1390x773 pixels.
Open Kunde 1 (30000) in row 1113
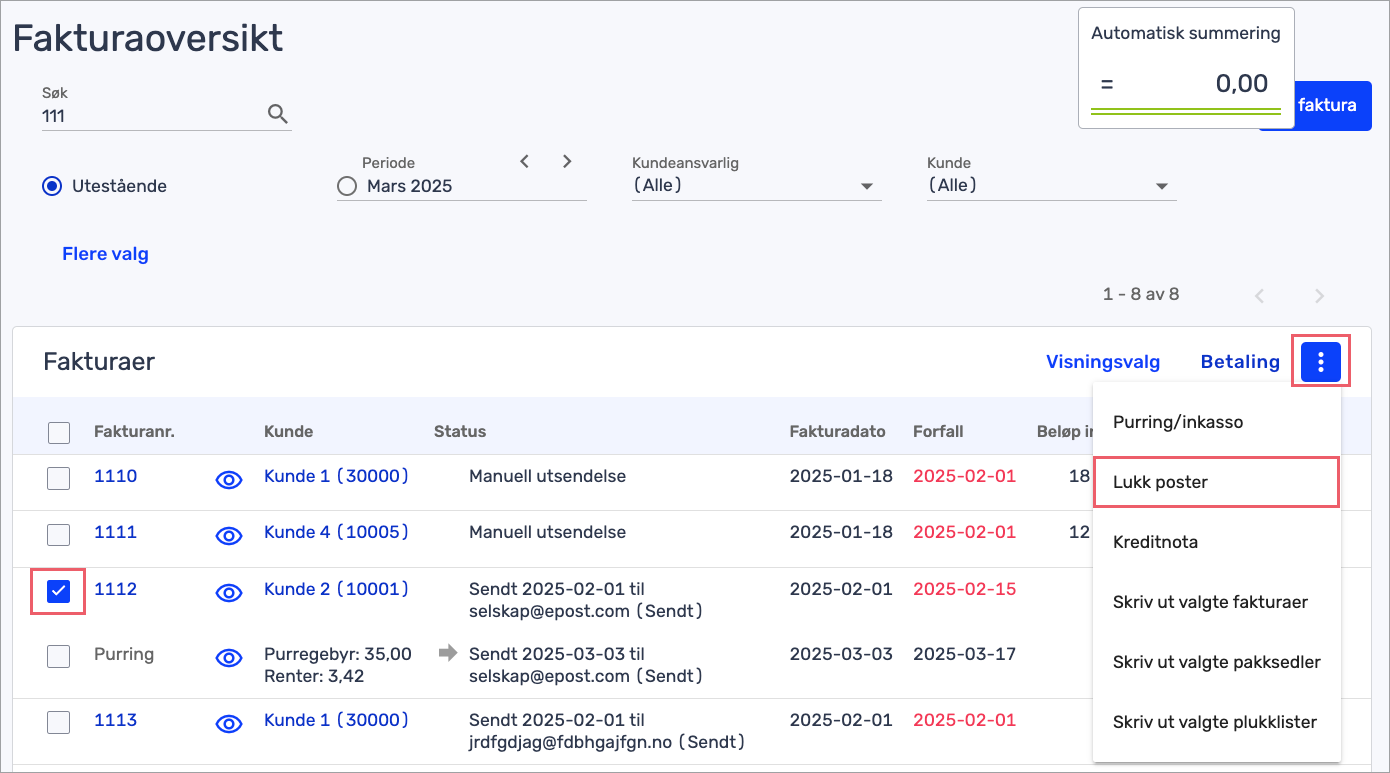click(x=336, y=720)
